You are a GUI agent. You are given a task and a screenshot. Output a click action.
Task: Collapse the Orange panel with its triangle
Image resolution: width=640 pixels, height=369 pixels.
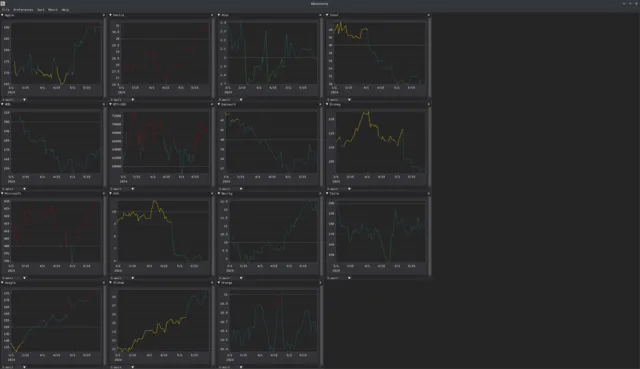pos(219,282)
